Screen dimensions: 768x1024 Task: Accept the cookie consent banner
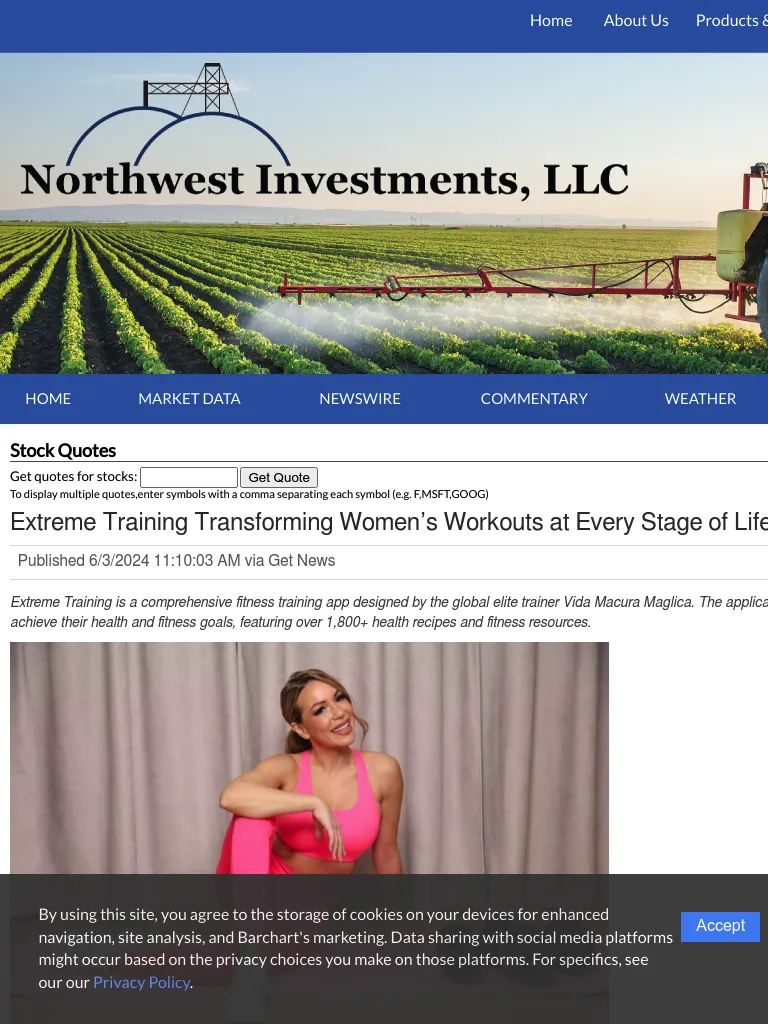(x=720, y=926)
